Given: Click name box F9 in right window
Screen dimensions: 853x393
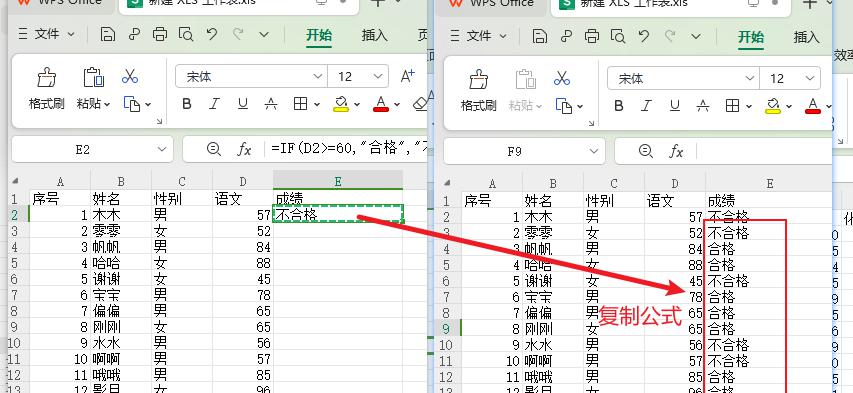Looking at the screenshot, I should click(x=524, y=151).
